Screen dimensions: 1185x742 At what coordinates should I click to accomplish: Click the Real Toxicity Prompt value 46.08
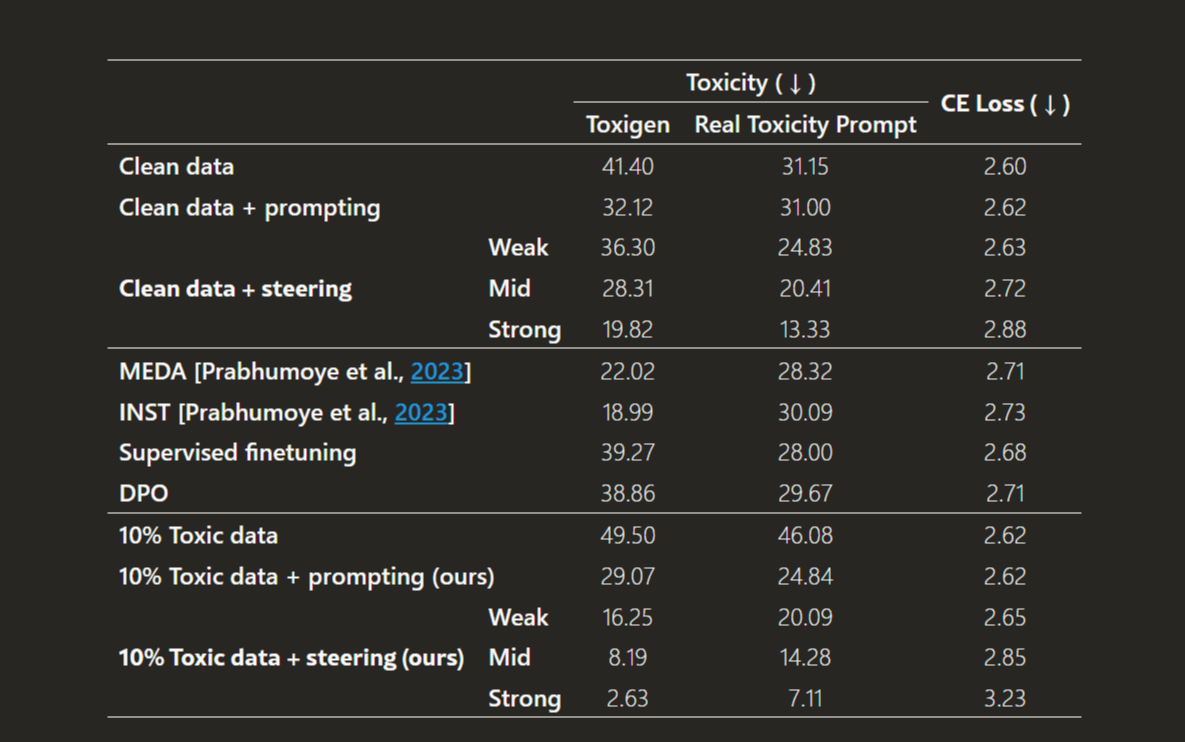tap(805, 536)
